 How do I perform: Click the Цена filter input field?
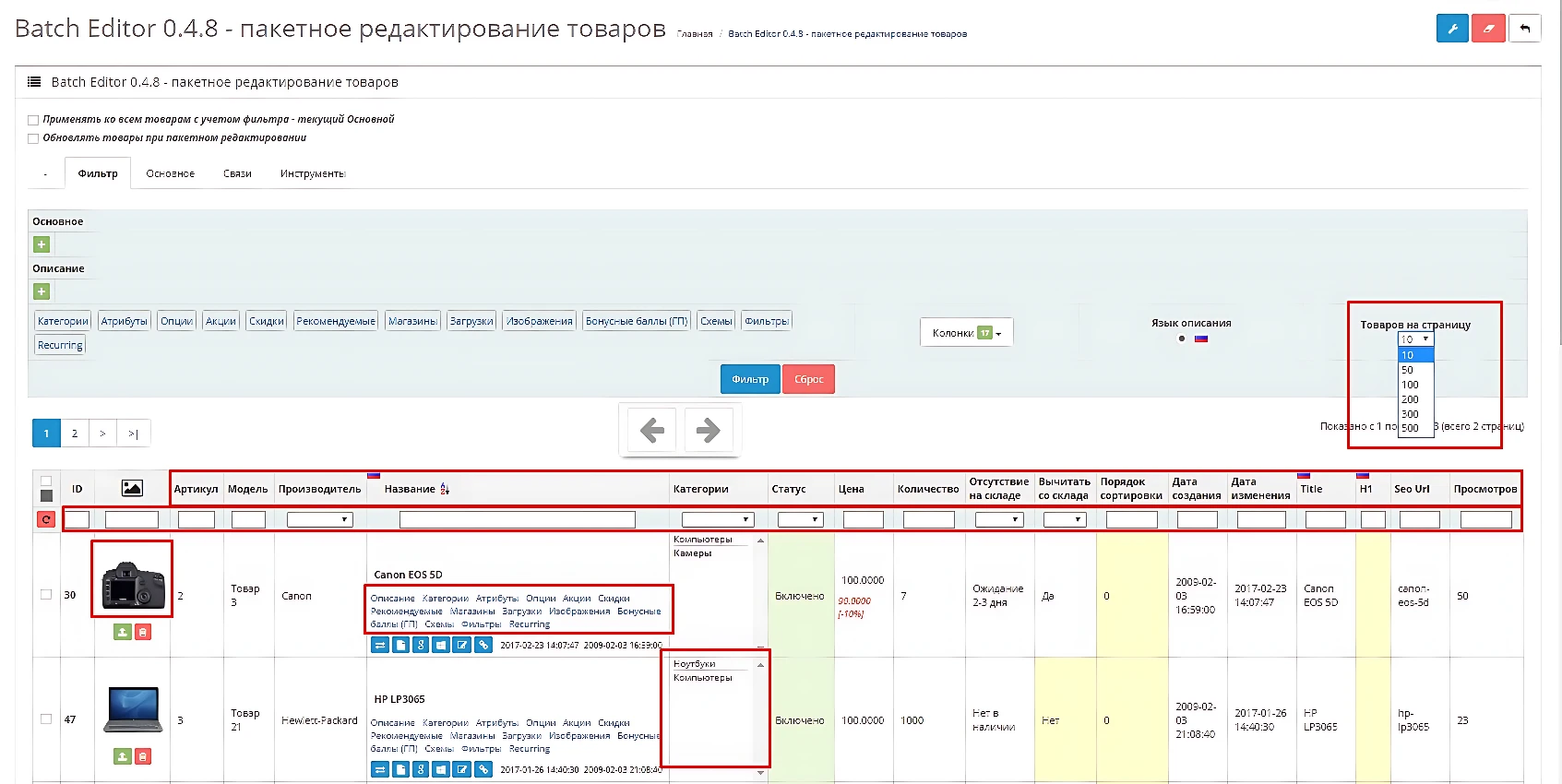pyautogui.click(x=863, y=520)
